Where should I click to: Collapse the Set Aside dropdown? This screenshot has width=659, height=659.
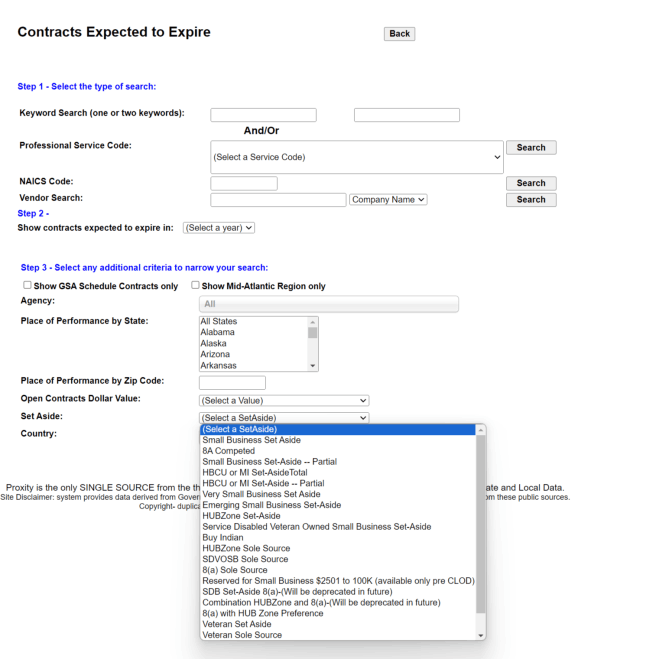click(284, 418)
